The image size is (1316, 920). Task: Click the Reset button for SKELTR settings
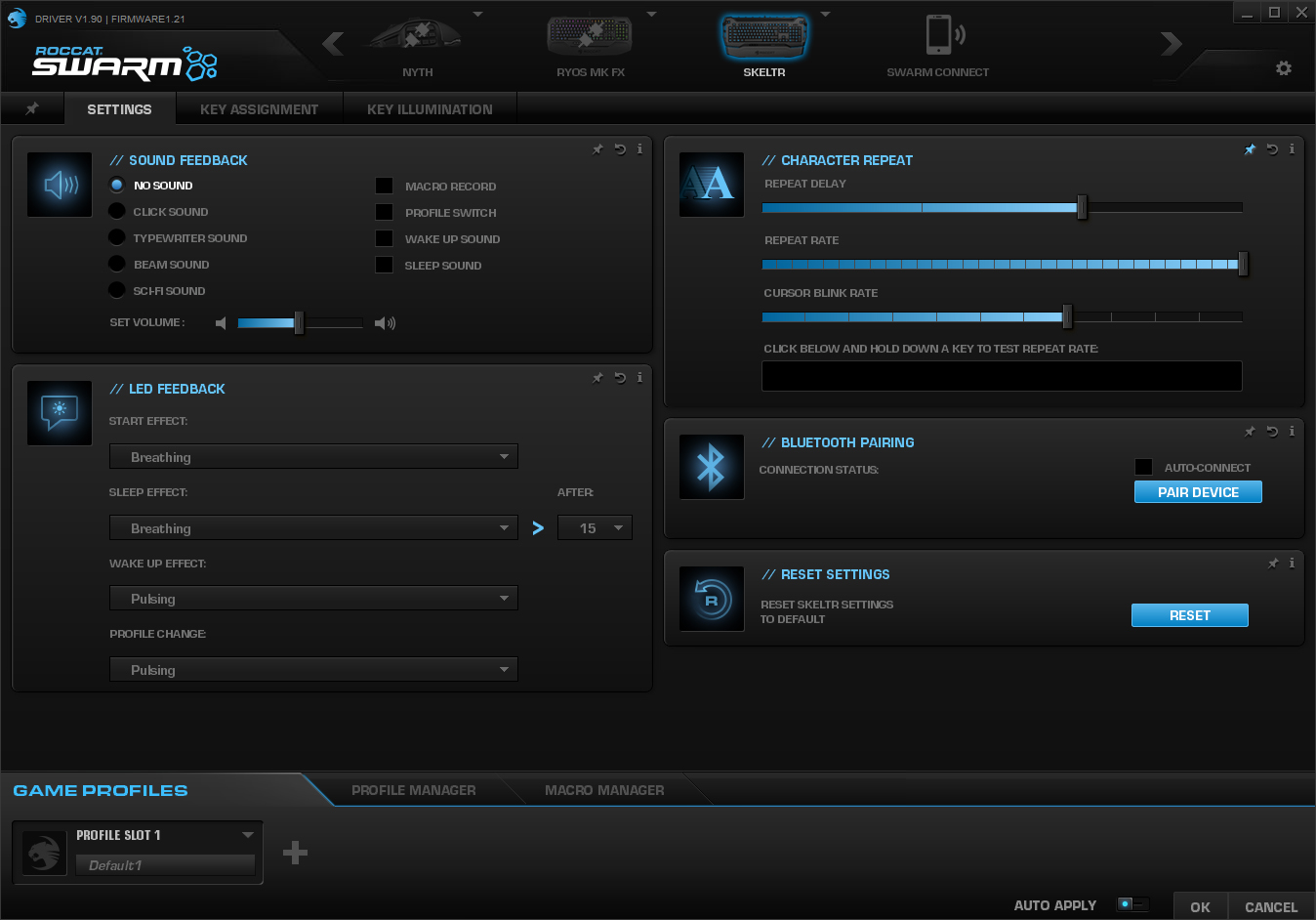[x=1190, y=615]
